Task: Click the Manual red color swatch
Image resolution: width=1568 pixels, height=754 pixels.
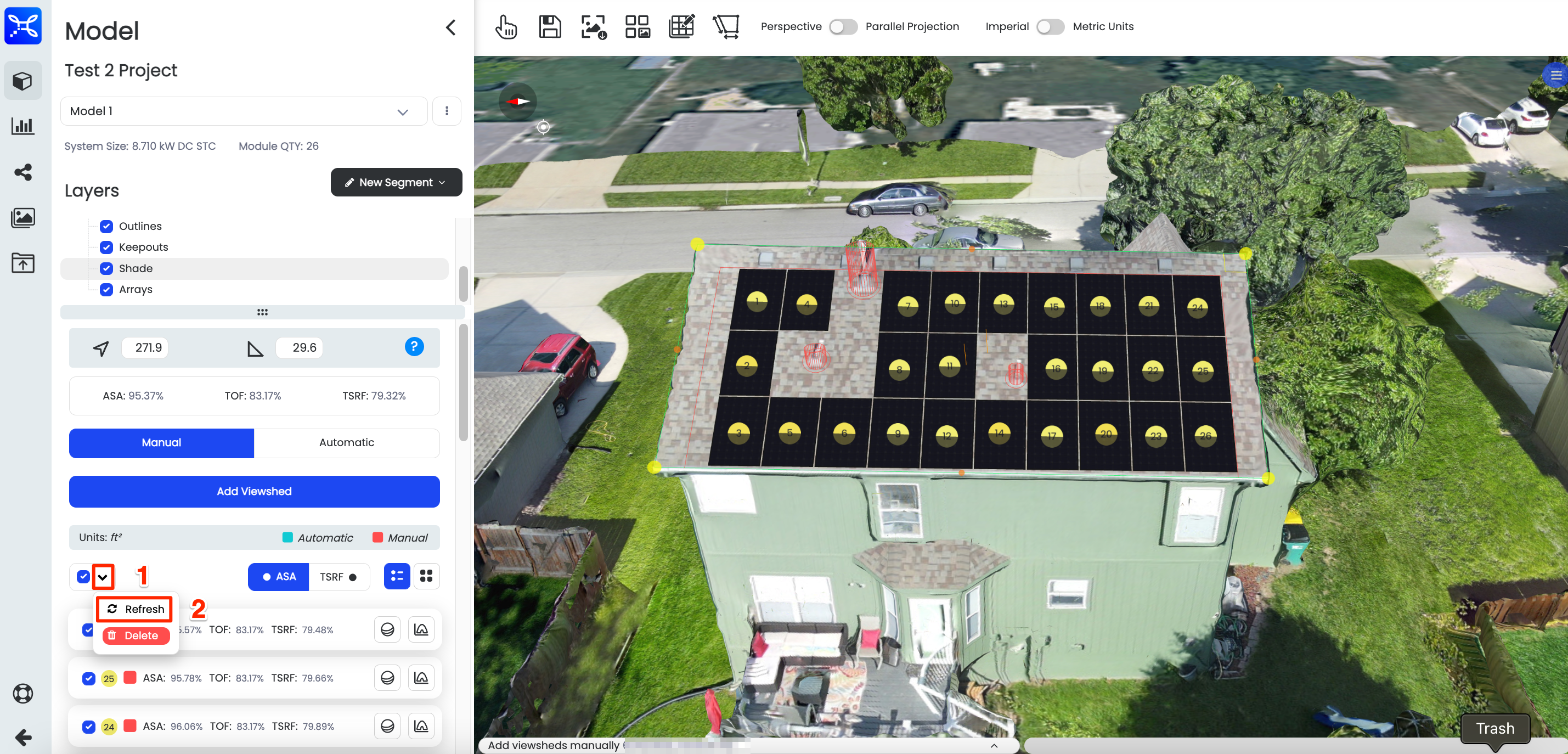Action: coord(377,537)
